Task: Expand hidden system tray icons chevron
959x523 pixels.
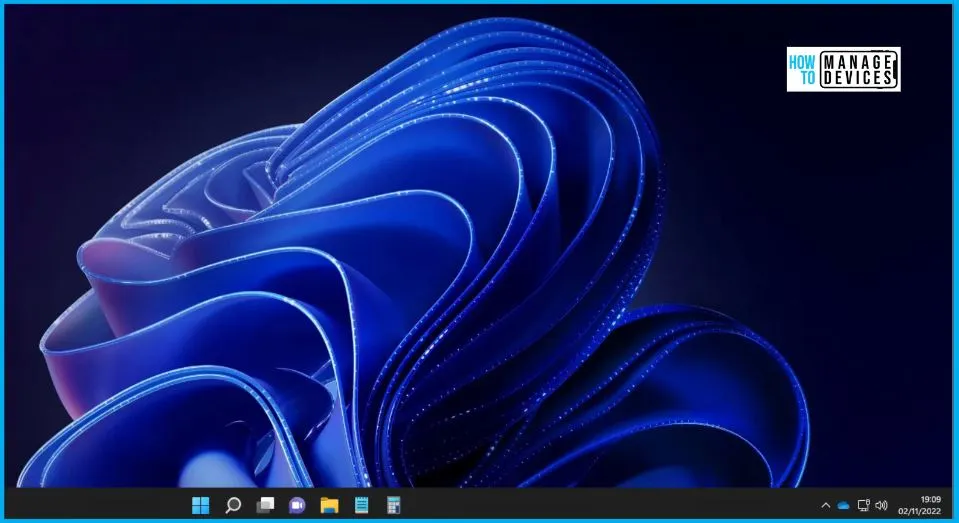Action: (x=826, y=505)
